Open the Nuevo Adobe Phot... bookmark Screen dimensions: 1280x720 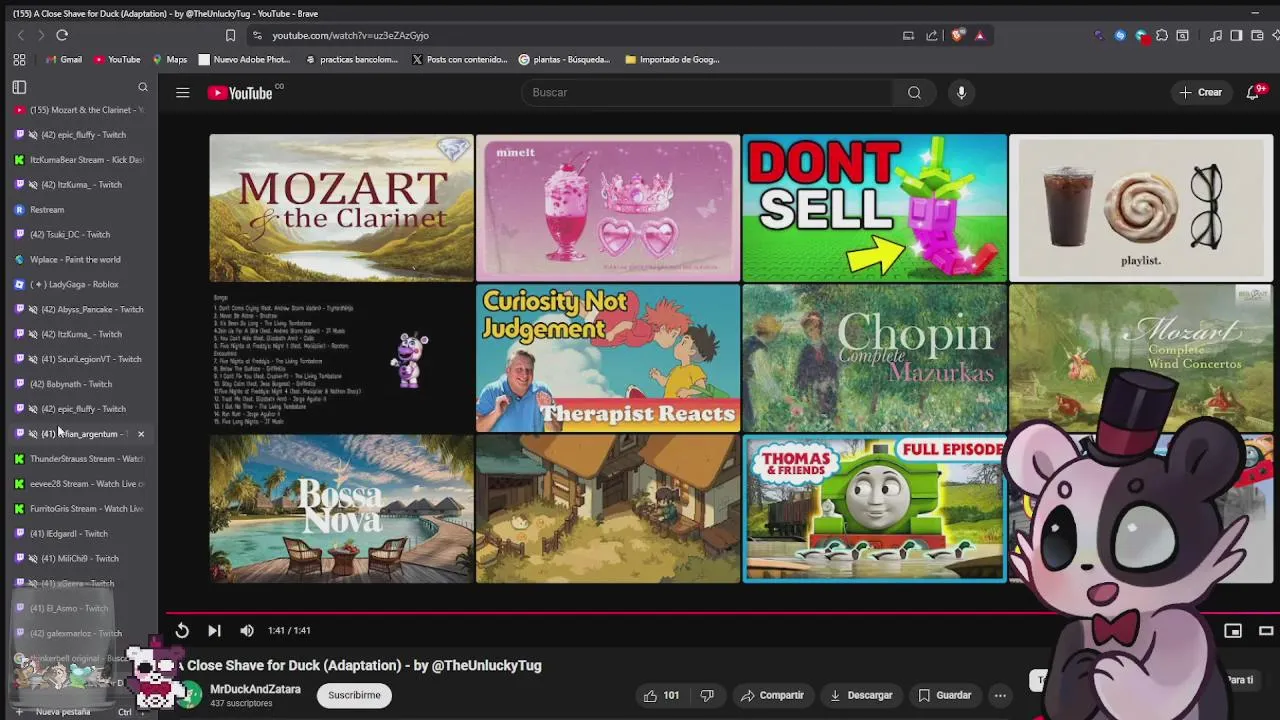click(x=244, y=59)
